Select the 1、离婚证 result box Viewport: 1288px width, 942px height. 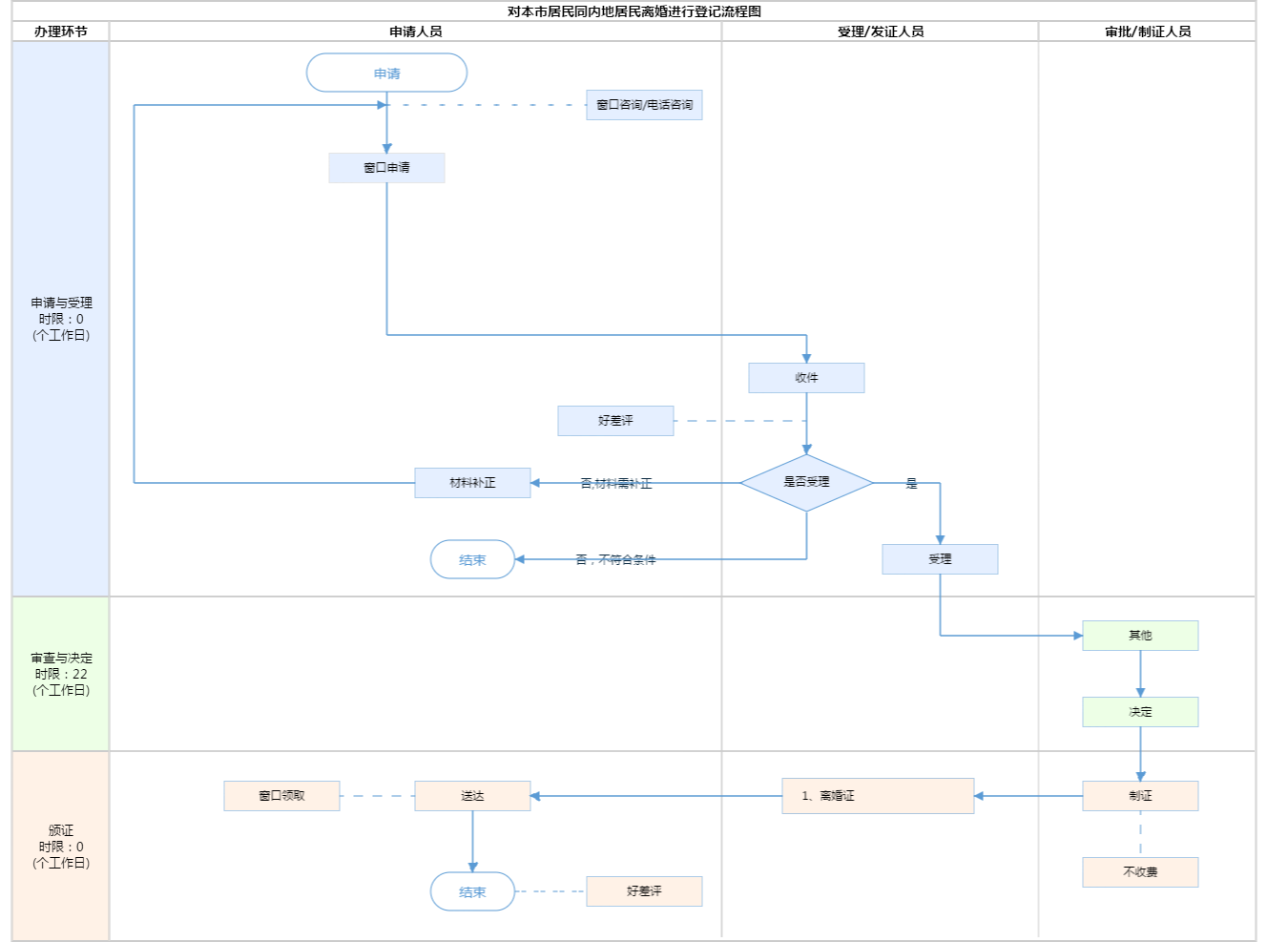pyautogui.click(x=878, y=796)
